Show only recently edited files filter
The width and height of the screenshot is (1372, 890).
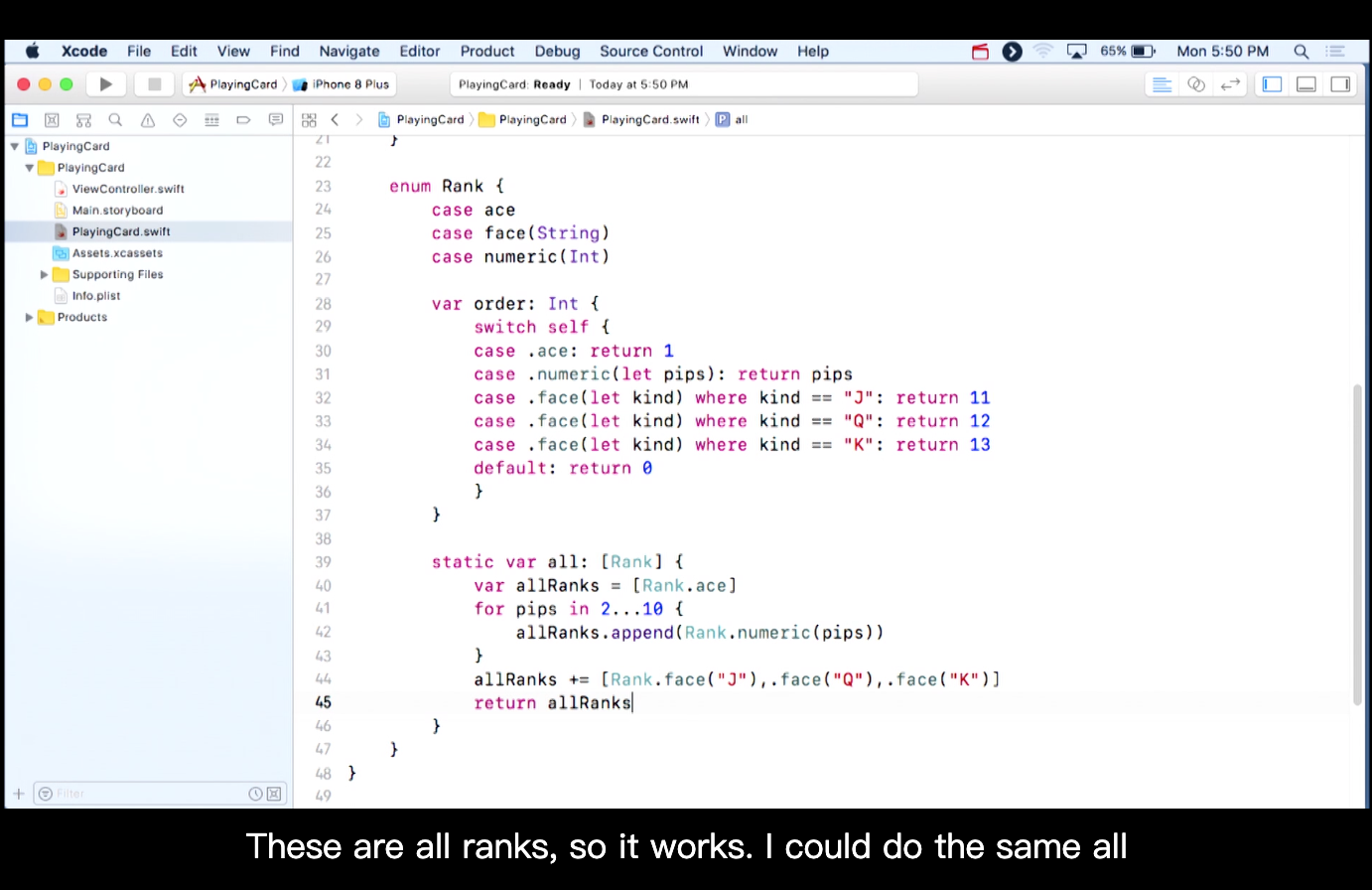point(255,794)
